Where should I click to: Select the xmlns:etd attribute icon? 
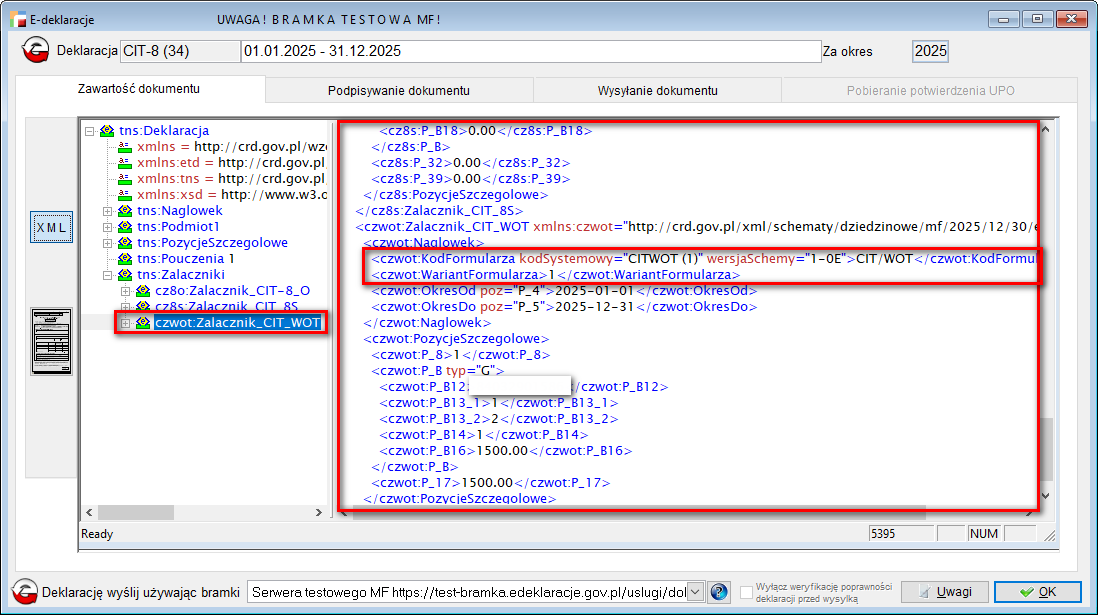click(125, 163)
